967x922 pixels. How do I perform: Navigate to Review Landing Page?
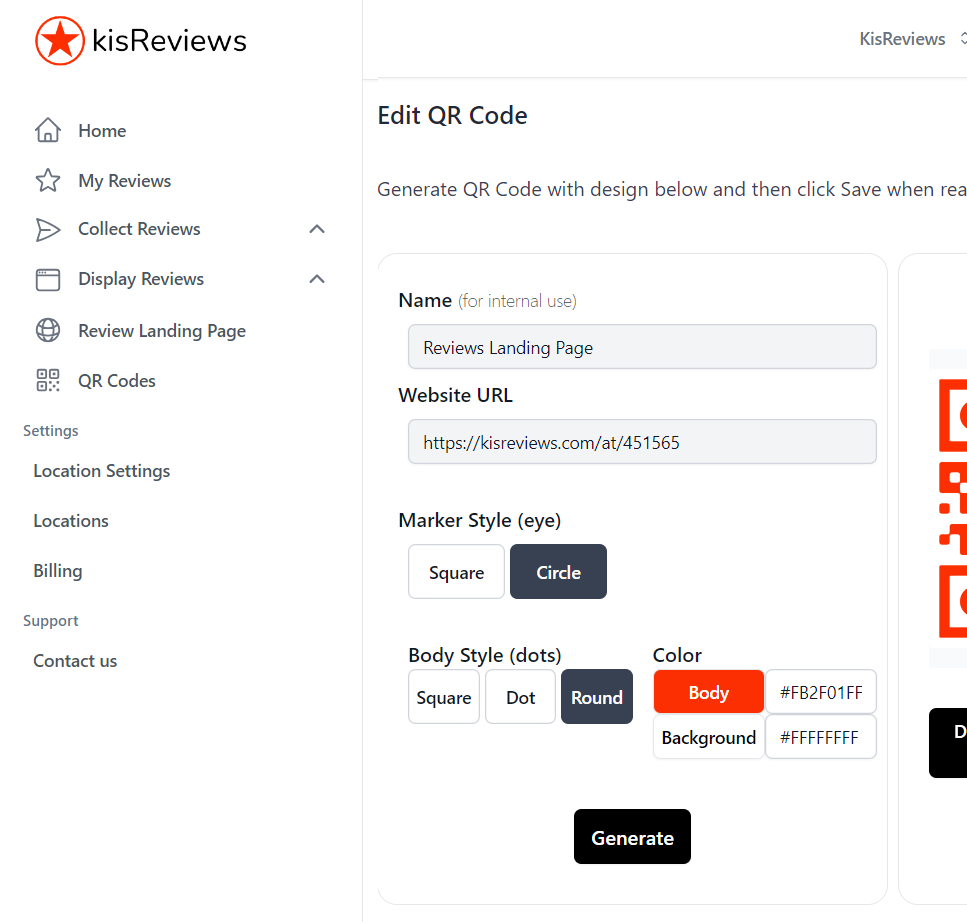(162, 331)
